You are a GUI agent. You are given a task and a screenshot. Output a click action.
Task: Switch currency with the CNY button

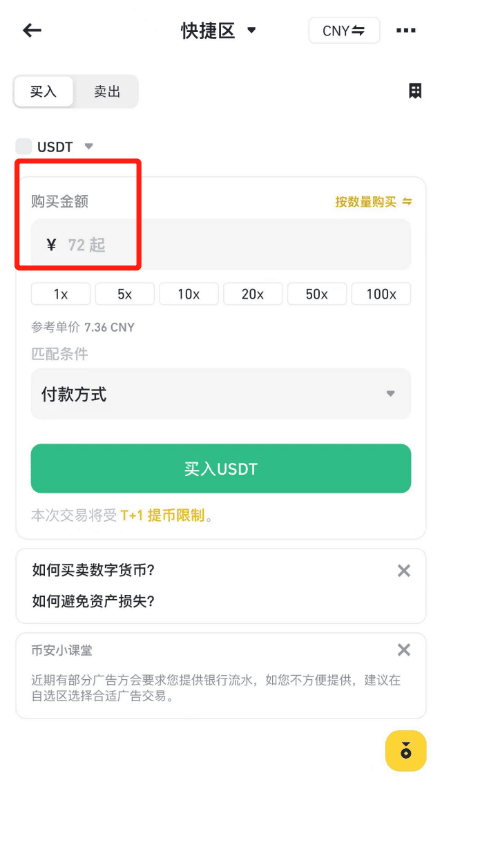click(x=344, y=30)
